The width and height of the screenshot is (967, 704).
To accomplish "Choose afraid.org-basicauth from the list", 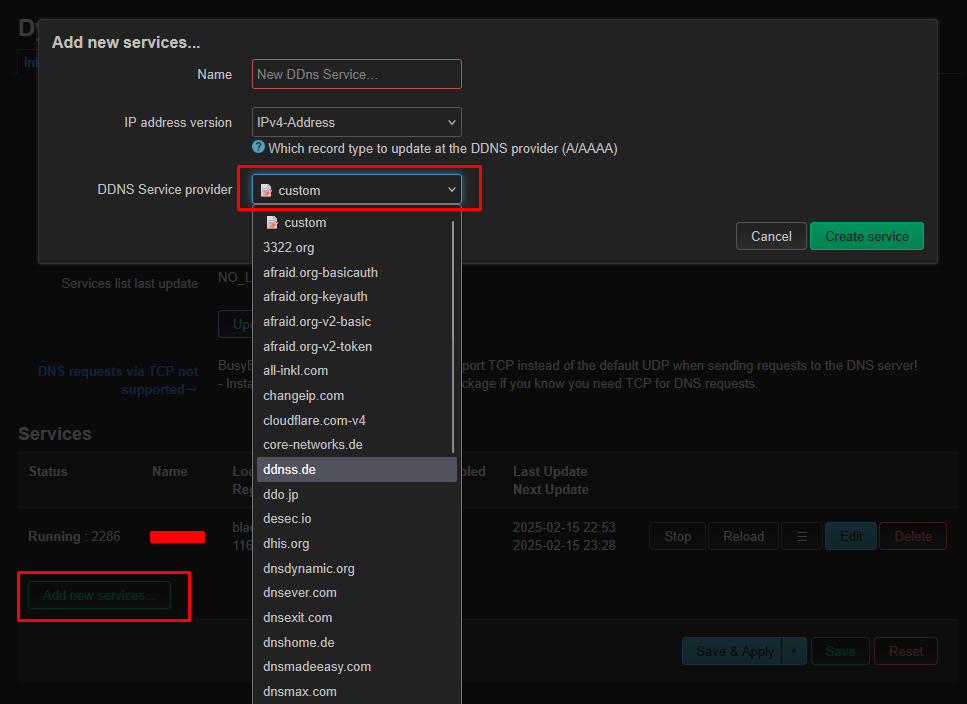I will tap(356, 272).
